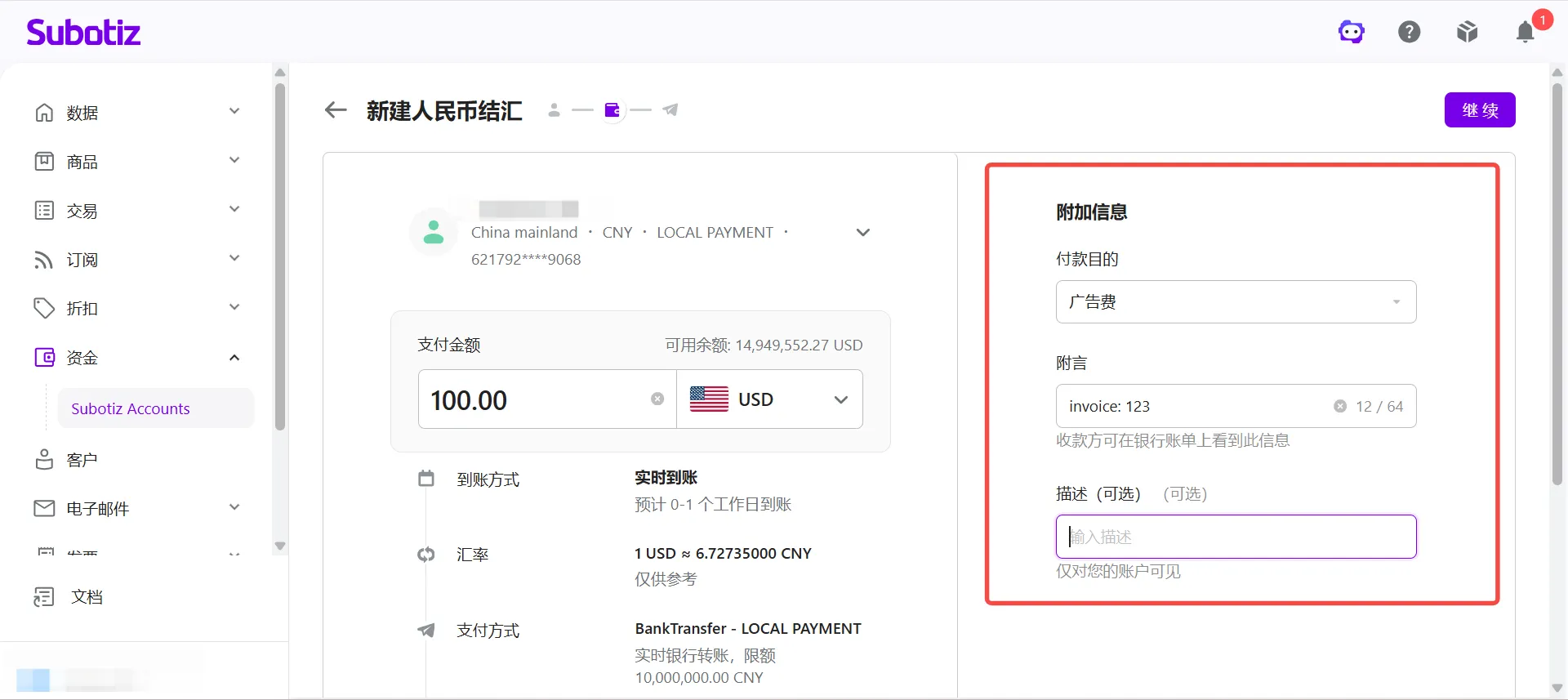Go back using the left arrow
1568x700 pixels.
336,109
